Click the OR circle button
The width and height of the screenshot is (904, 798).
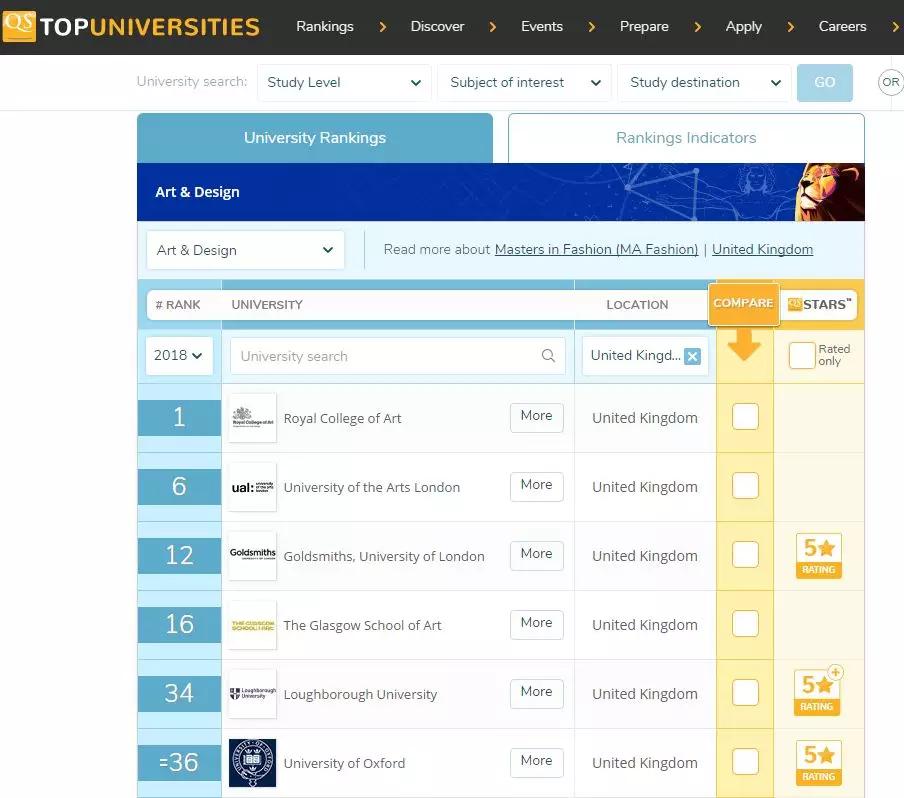891,82
